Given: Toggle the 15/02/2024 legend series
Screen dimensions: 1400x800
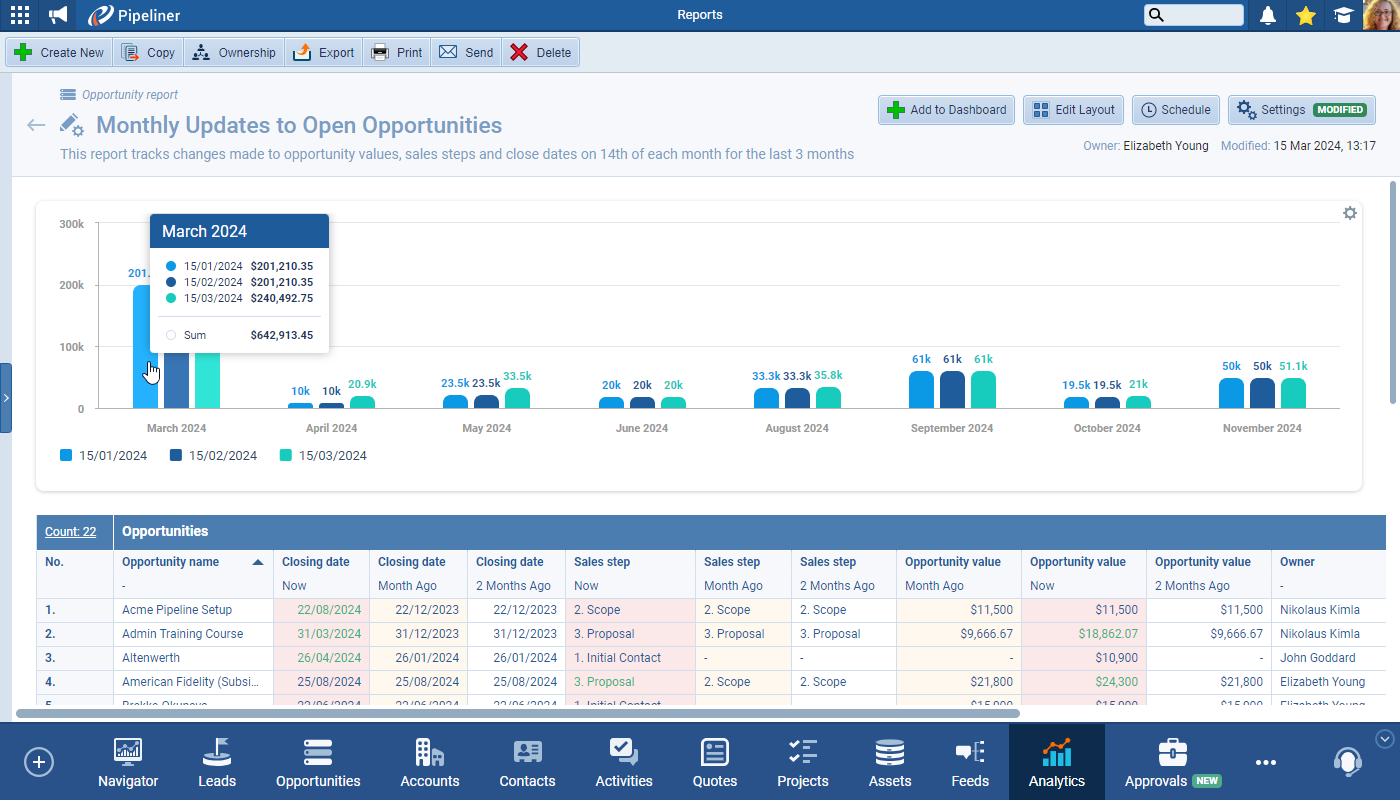Looking at the screenshot, I should pos(213,456).
